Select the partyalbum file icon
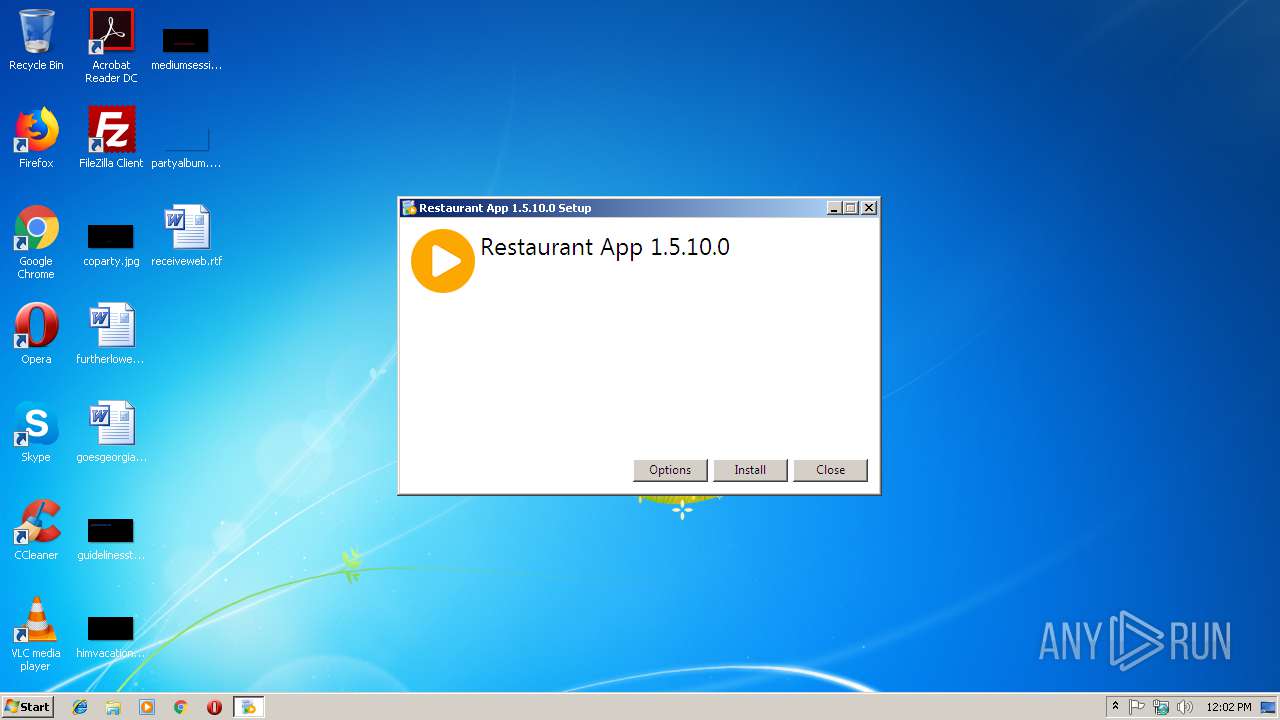1280x720 pixels. pos(186,147)
